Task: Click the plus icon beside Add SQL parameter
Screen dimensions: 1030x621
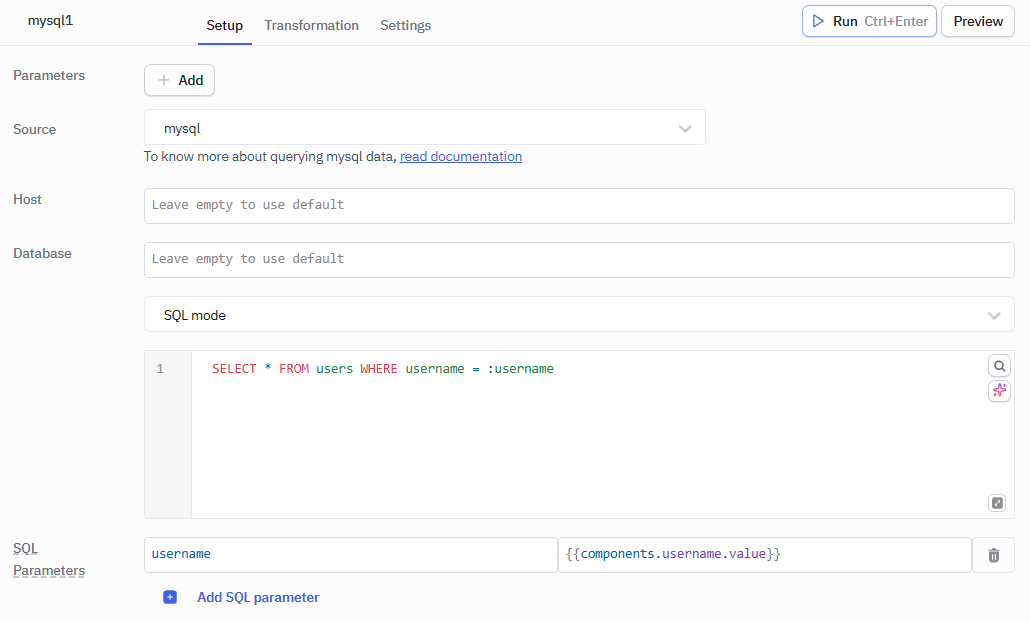Action: (170, 597)
